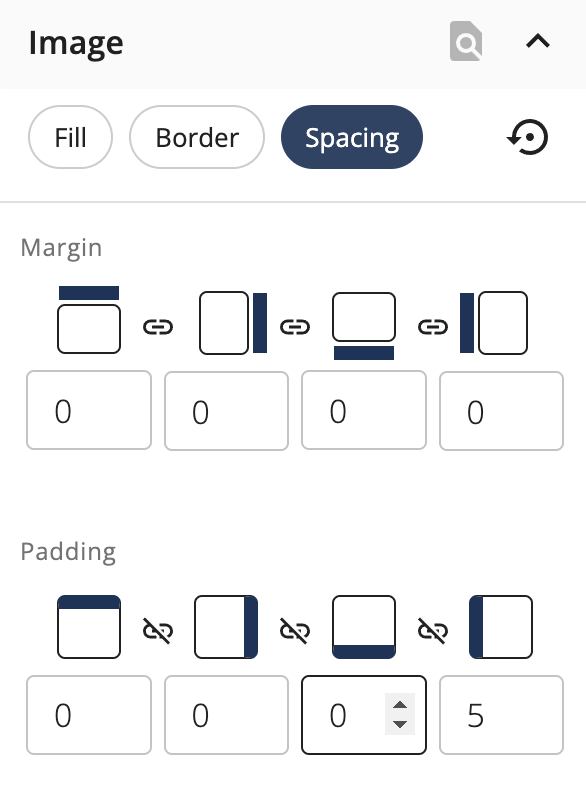Click the left padding icon
The width and height of the screenshot is (586, 802).
point(501,627)
